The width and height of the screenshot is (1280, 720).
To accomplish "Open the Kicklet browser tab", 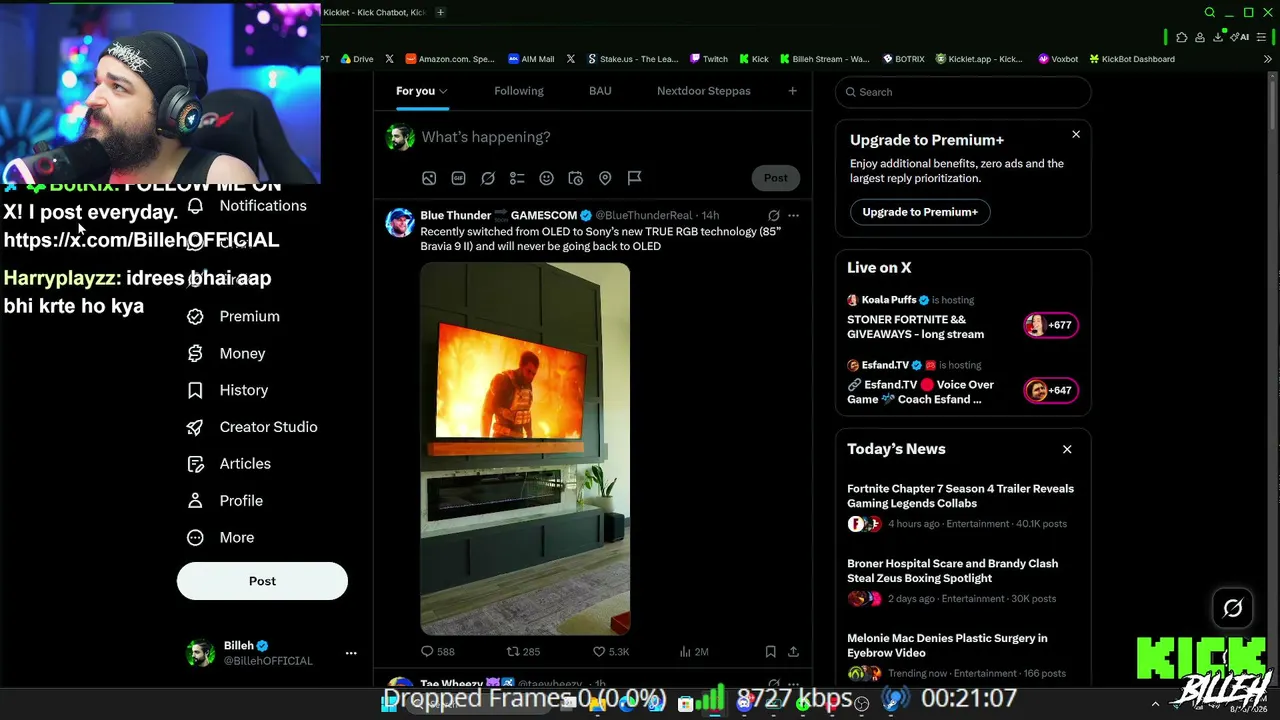I will (x=374, y=12).
